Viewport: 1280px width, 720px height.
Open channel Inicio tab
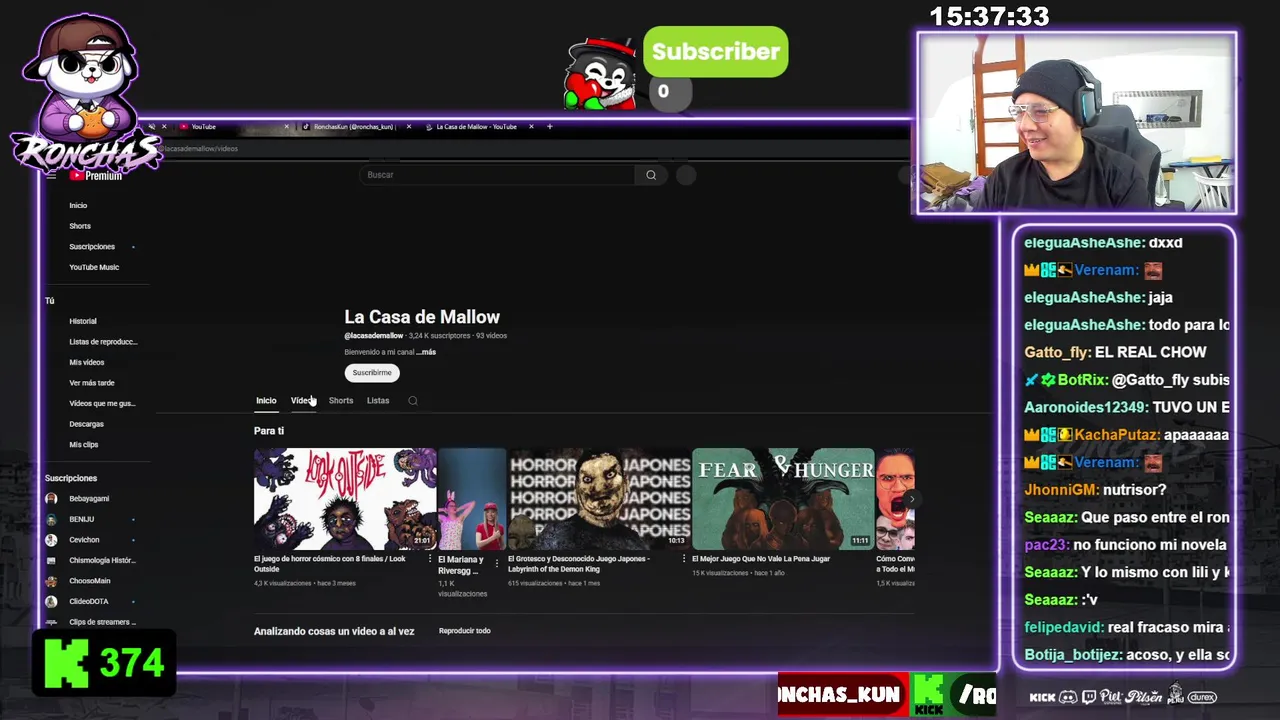(x=266, y=401)
